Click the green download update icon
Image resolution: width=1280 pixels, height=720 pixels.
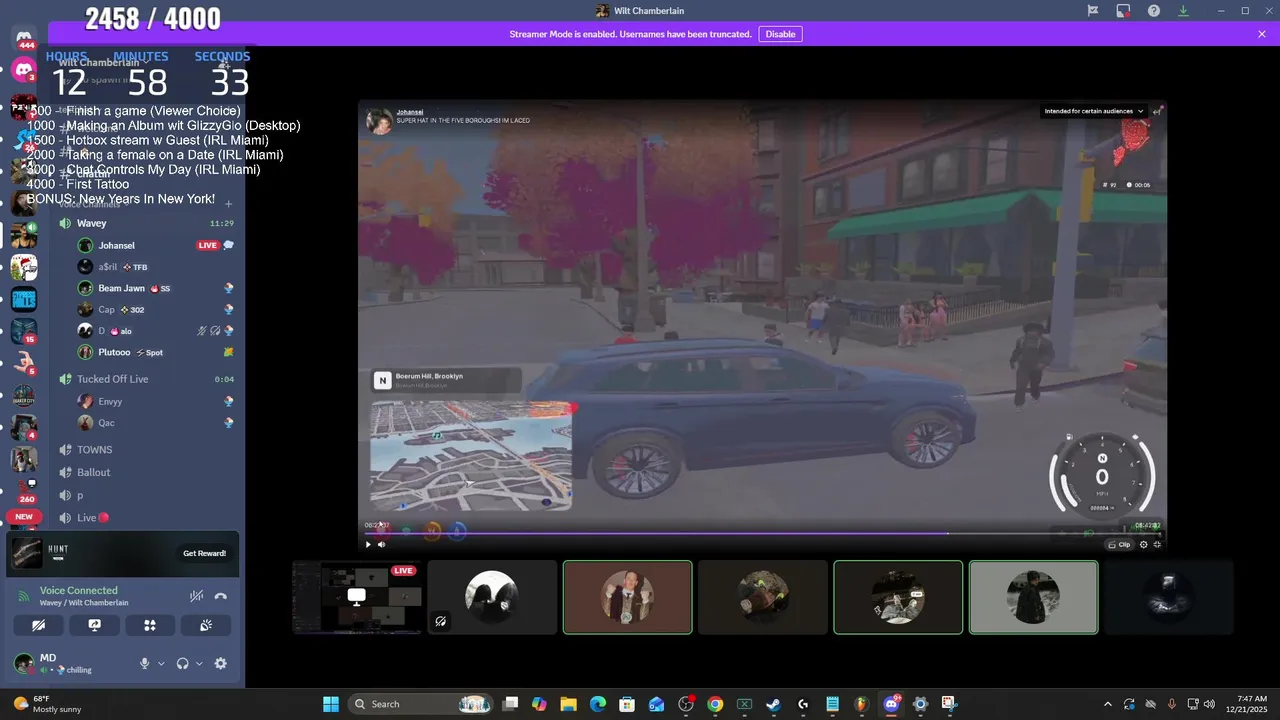1184,11
